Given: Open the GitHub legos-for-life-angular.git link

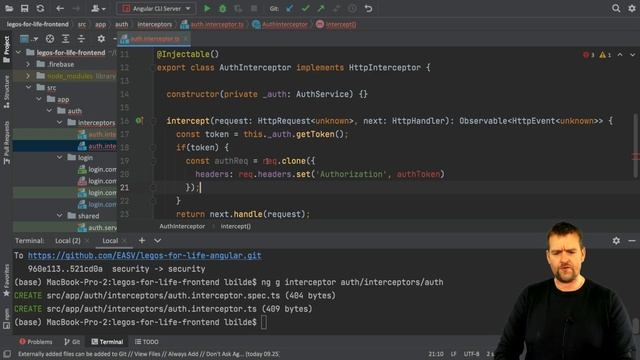Looking at the screenshot, I should pyautogui.click(x=144, y=256).
